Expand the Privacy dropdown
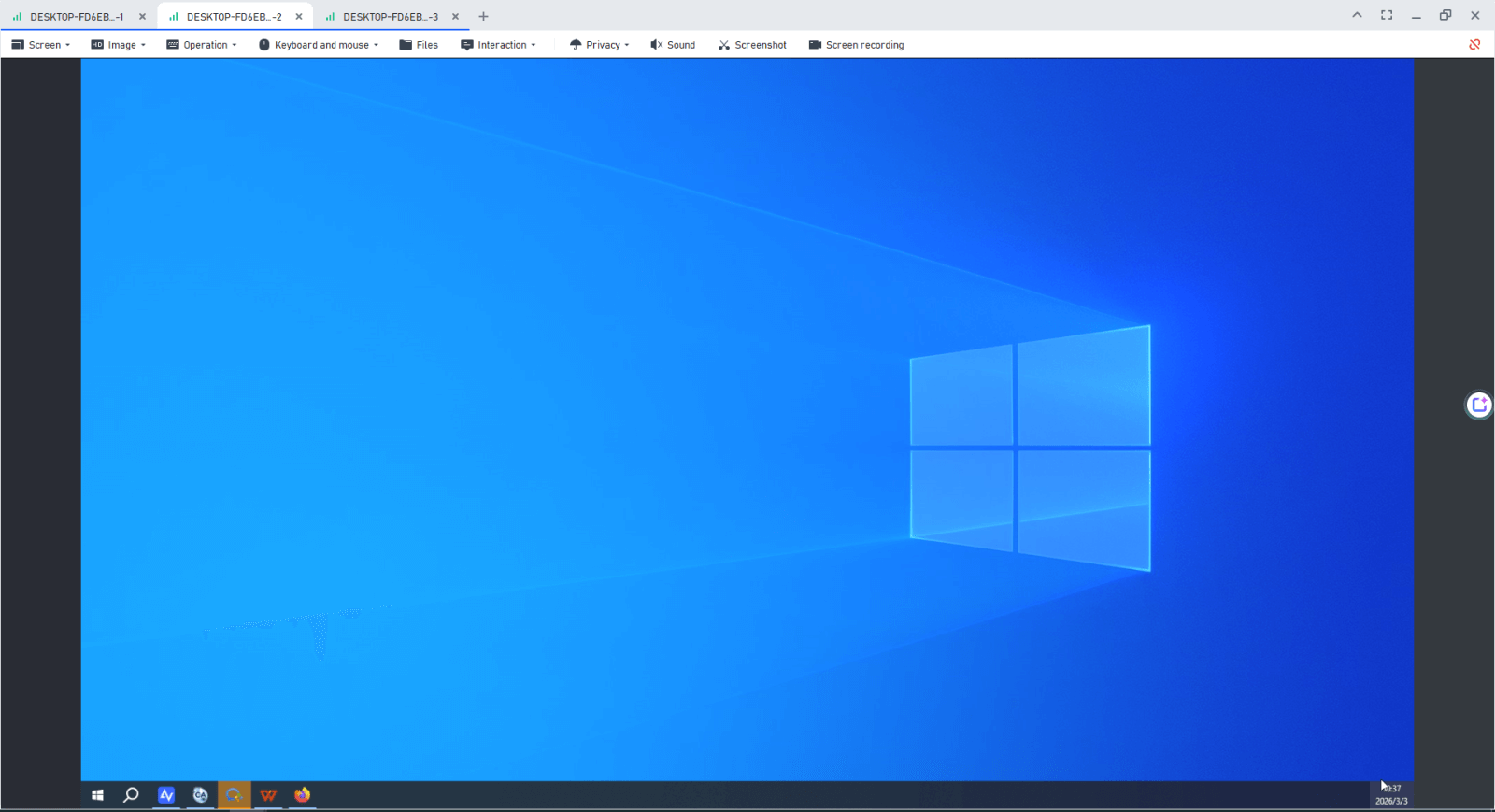1495x812 pixels. click(599, 45)
